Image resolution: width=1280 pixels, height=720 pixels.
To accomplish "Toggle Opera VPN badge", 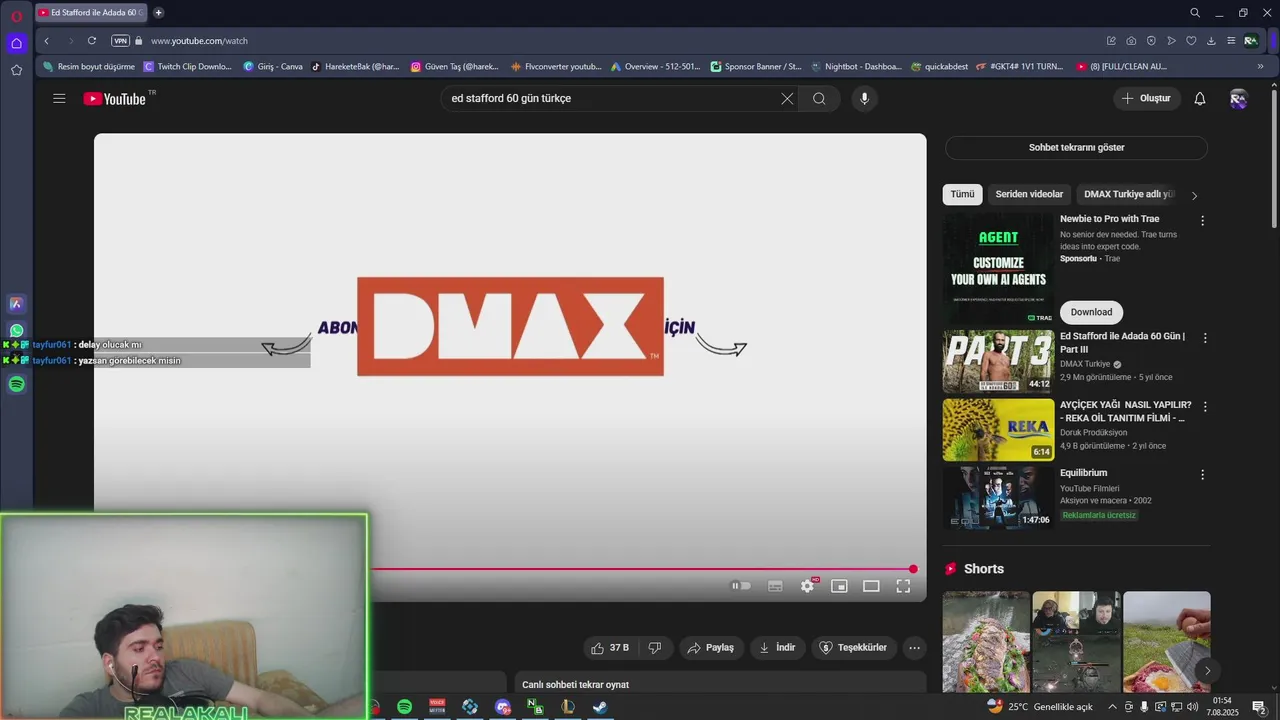I will (x=120, y=41).
